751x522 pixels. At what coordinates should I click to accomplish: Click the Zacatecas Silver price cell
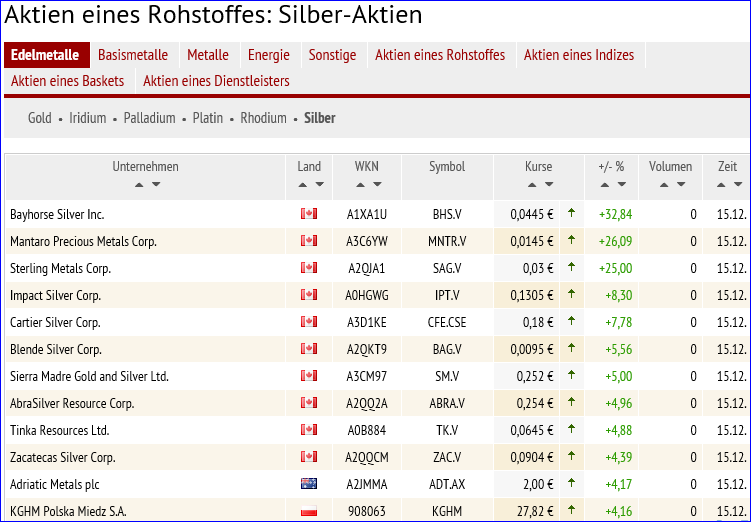(x=531, y=457)
